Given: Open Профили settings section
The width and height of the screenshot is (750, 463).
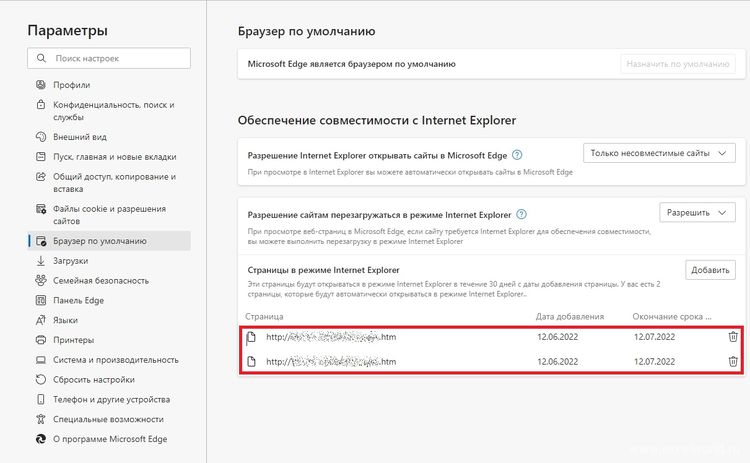Looking at the screenshot, I should tap(72, 85).
